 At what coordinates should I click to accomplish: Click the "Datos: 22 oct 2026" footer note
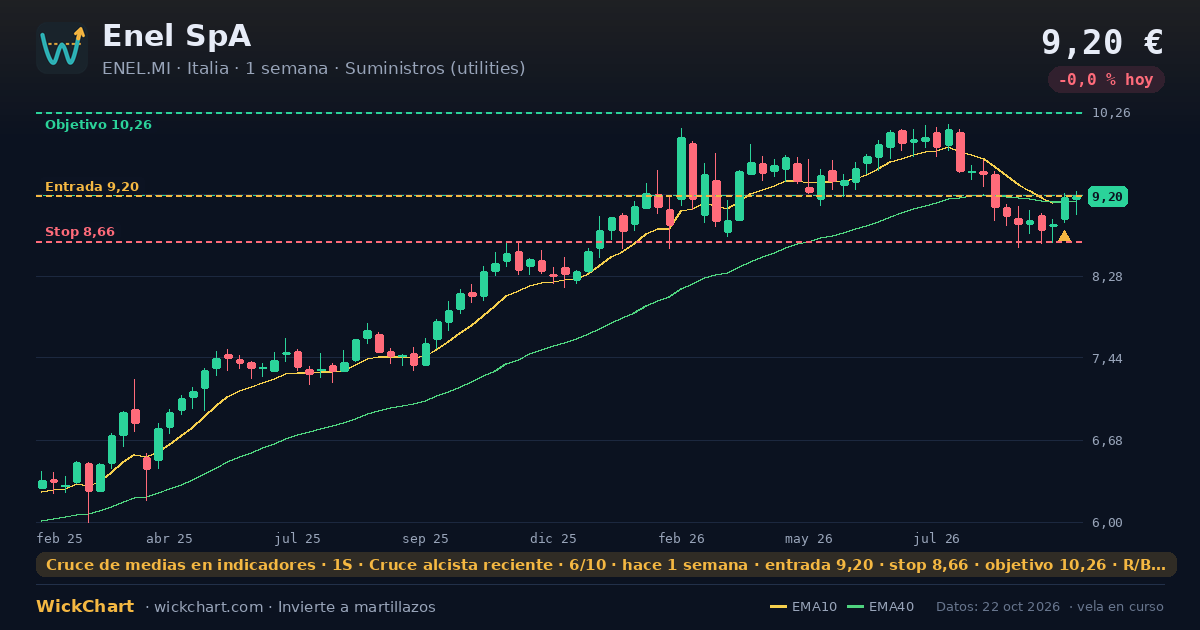pos(998,607)
